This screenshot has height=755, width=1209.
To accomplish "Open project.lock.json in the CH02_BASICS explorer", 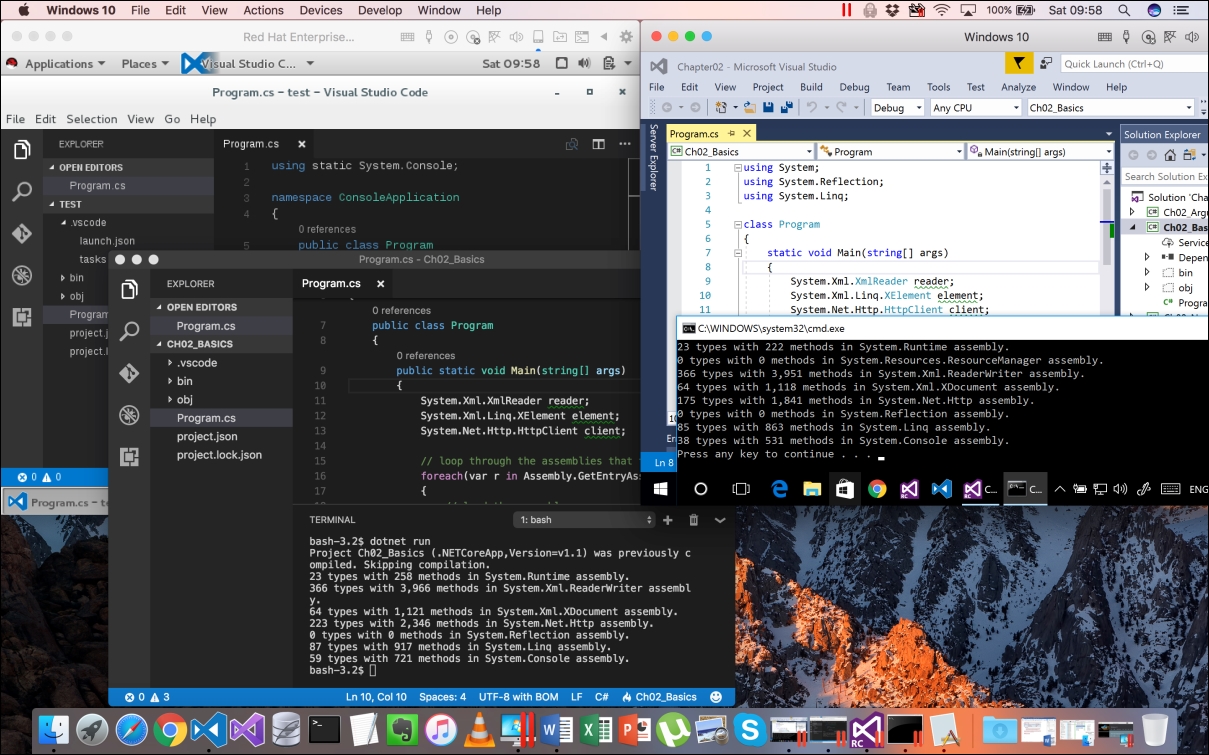I will (219, 455).
